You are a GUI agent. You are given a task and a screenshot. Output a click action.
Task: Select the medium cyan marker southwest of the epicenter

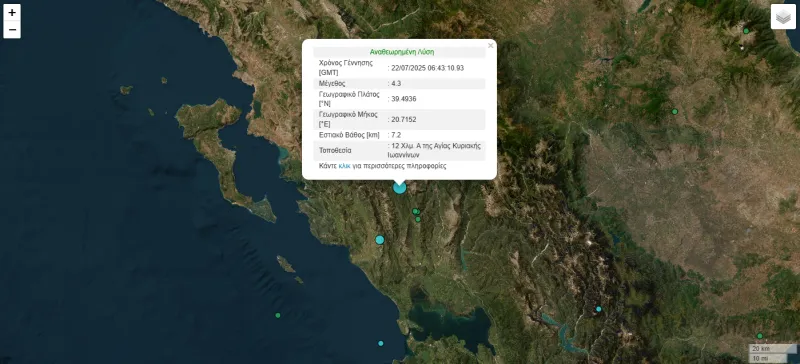380,239
